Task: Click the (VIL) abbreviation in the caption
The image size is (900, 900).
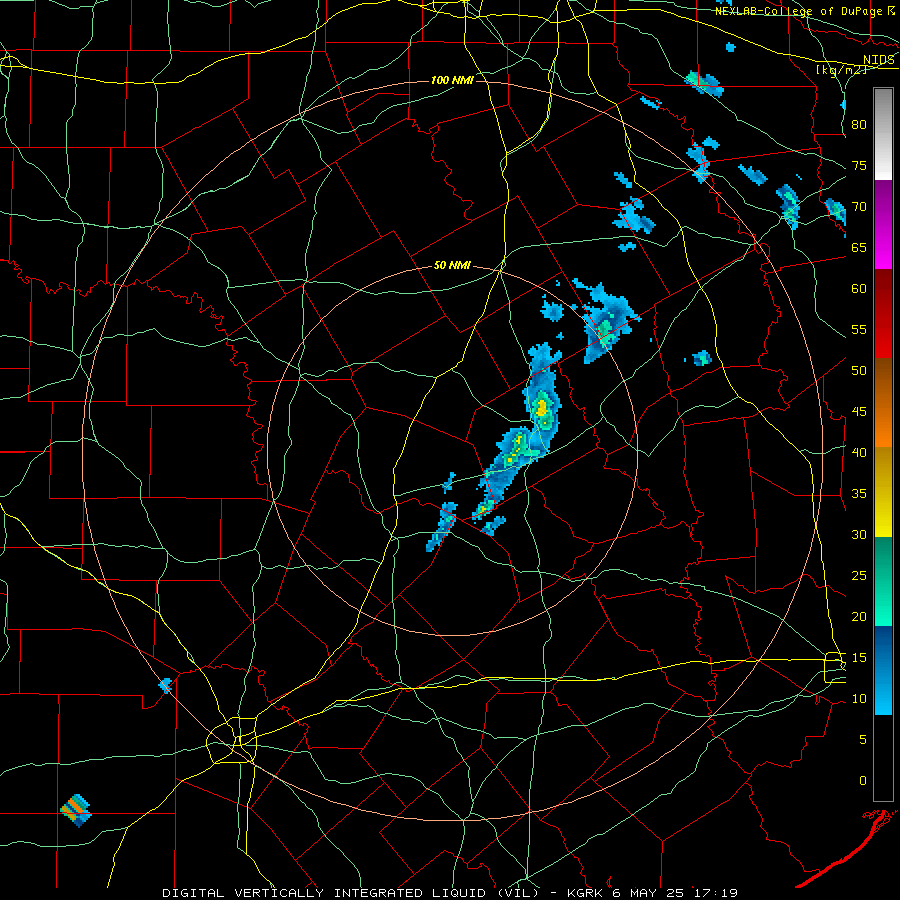Action: coord(518,893)
